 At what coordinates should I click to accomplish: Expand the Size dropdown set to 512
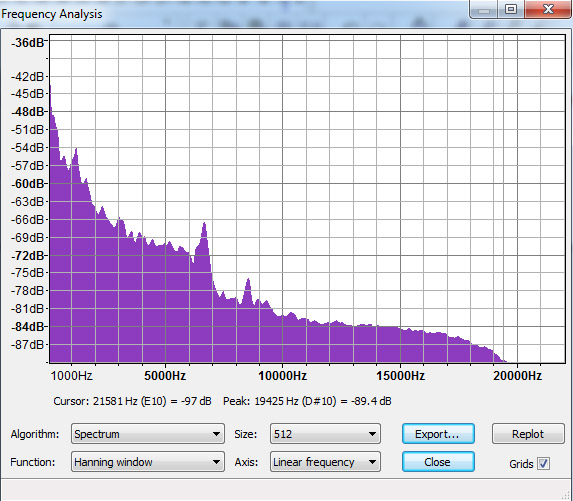coord(325,434)
